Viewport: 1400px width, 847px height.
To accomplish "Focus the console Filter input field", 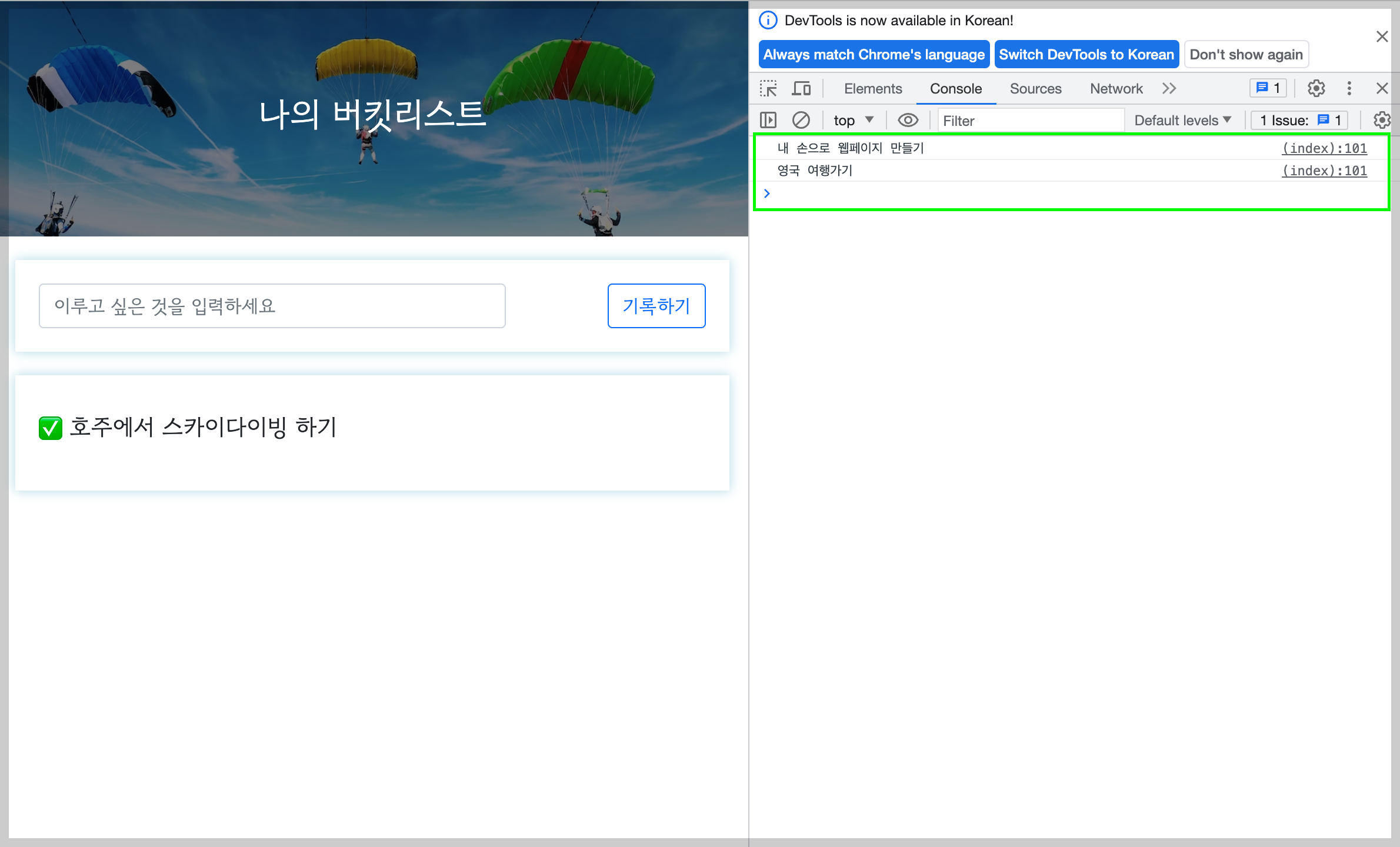I will click(1029, 121).
